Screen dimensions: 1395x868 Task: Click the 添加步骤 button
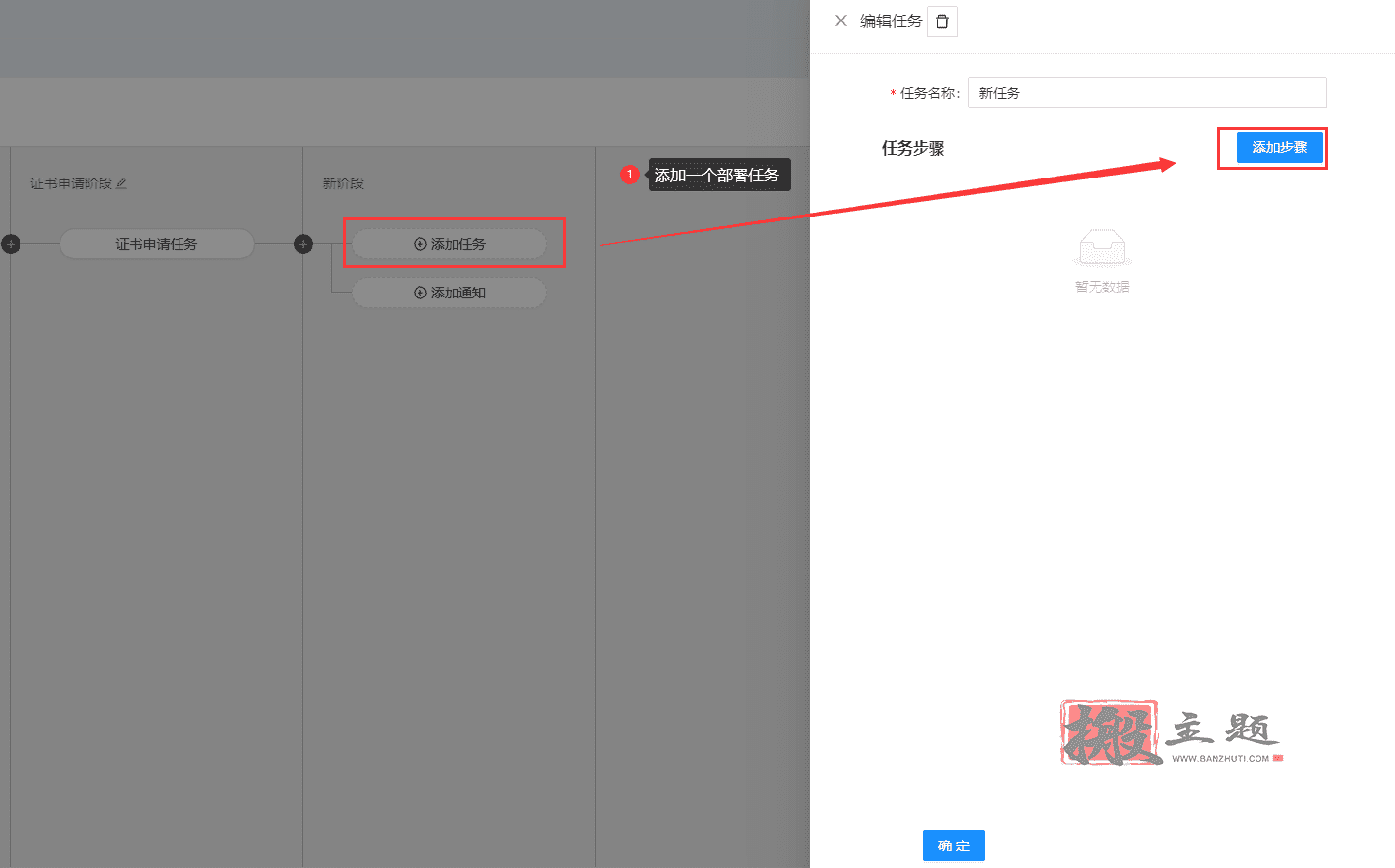(x=1279, y=147)
